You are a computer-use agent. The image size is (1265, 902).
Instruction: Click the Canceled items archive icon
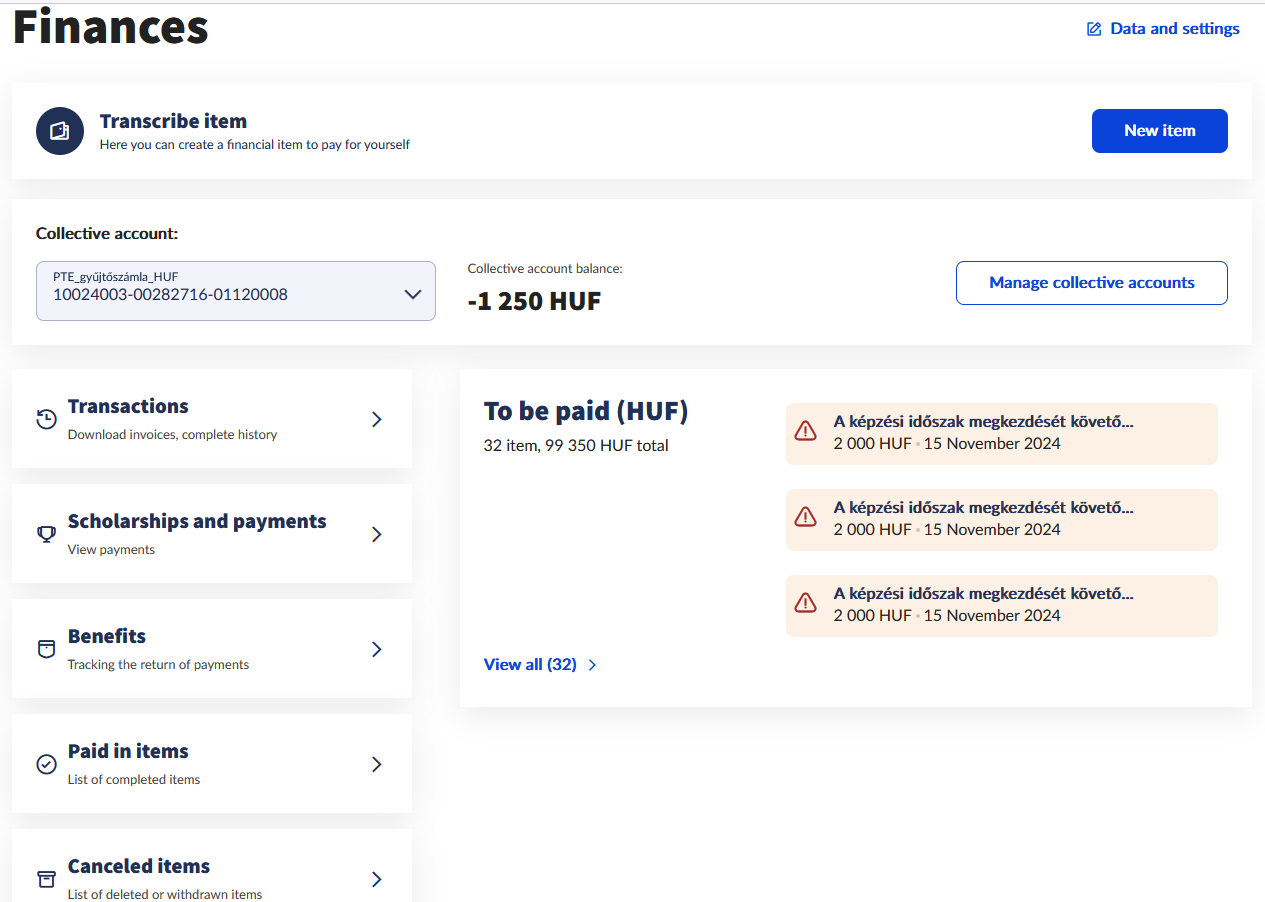[x=46, y=879]
